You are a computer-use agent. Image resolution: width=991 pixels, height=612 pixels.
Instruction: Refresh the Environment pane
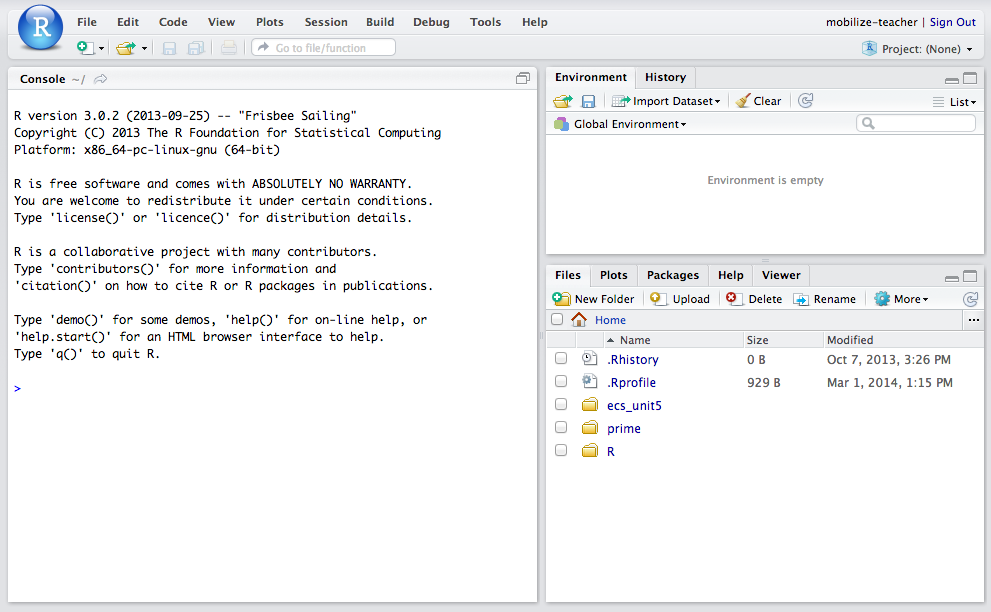pos(806,101)
